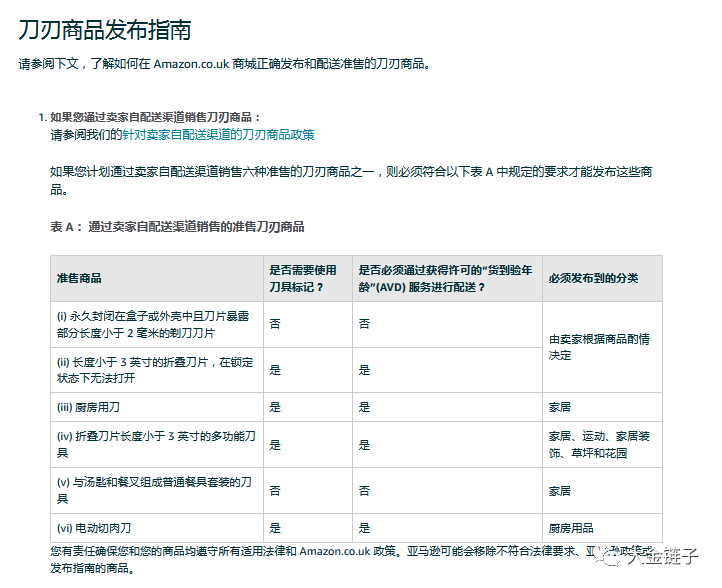Click the 货到验年龄 (AVD) column header
Viewport: 722px width, 588px height.
pyautogui.click(x=447, y=278)
